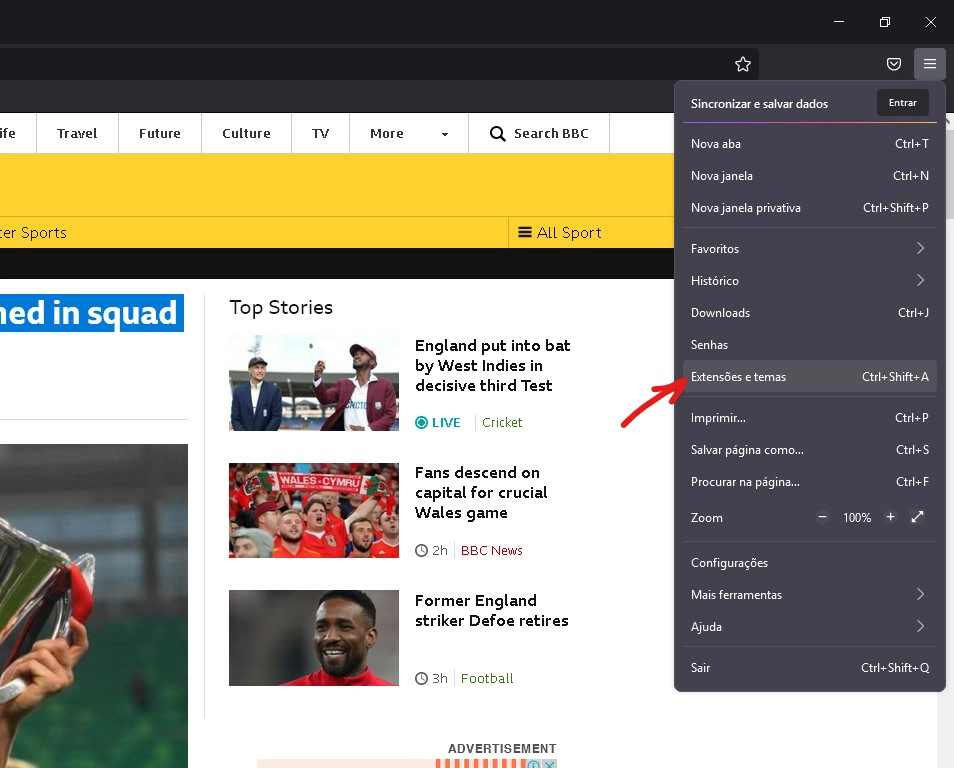Choose Imprimir... from menu

pyautogui.click(x=809, y=418)
